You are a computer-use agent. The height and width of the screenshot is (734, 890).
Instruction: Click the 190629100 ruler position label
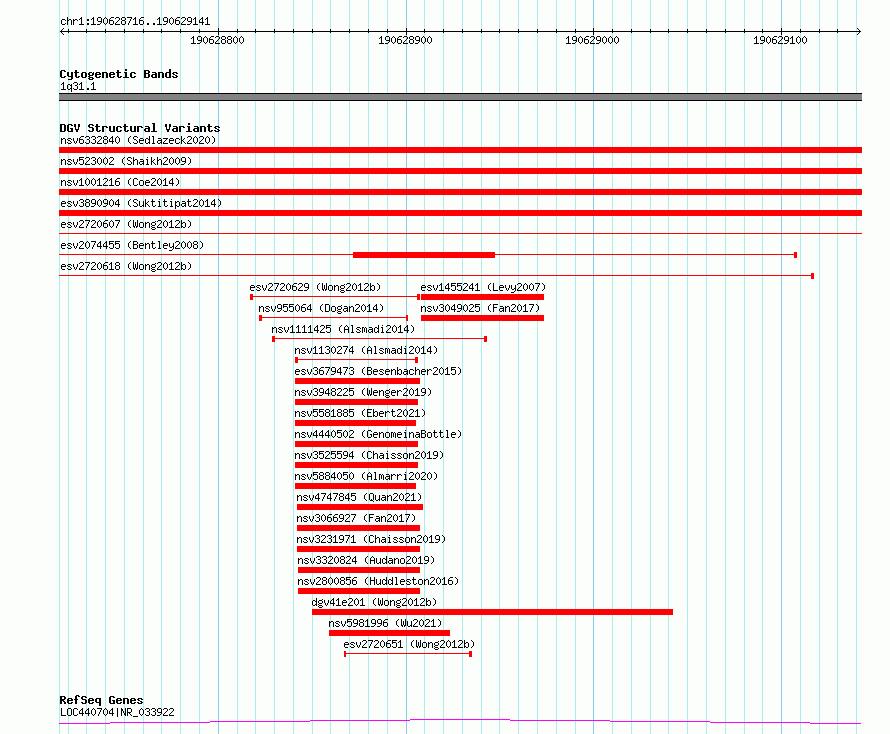click(x=780, y=40)
